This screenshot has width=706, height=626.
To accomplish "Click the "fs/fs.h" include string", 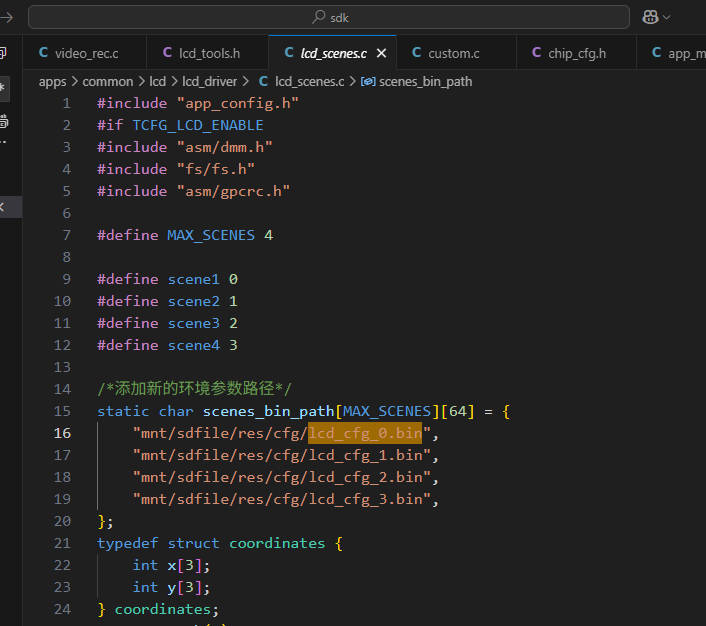I will click(215, 169).
